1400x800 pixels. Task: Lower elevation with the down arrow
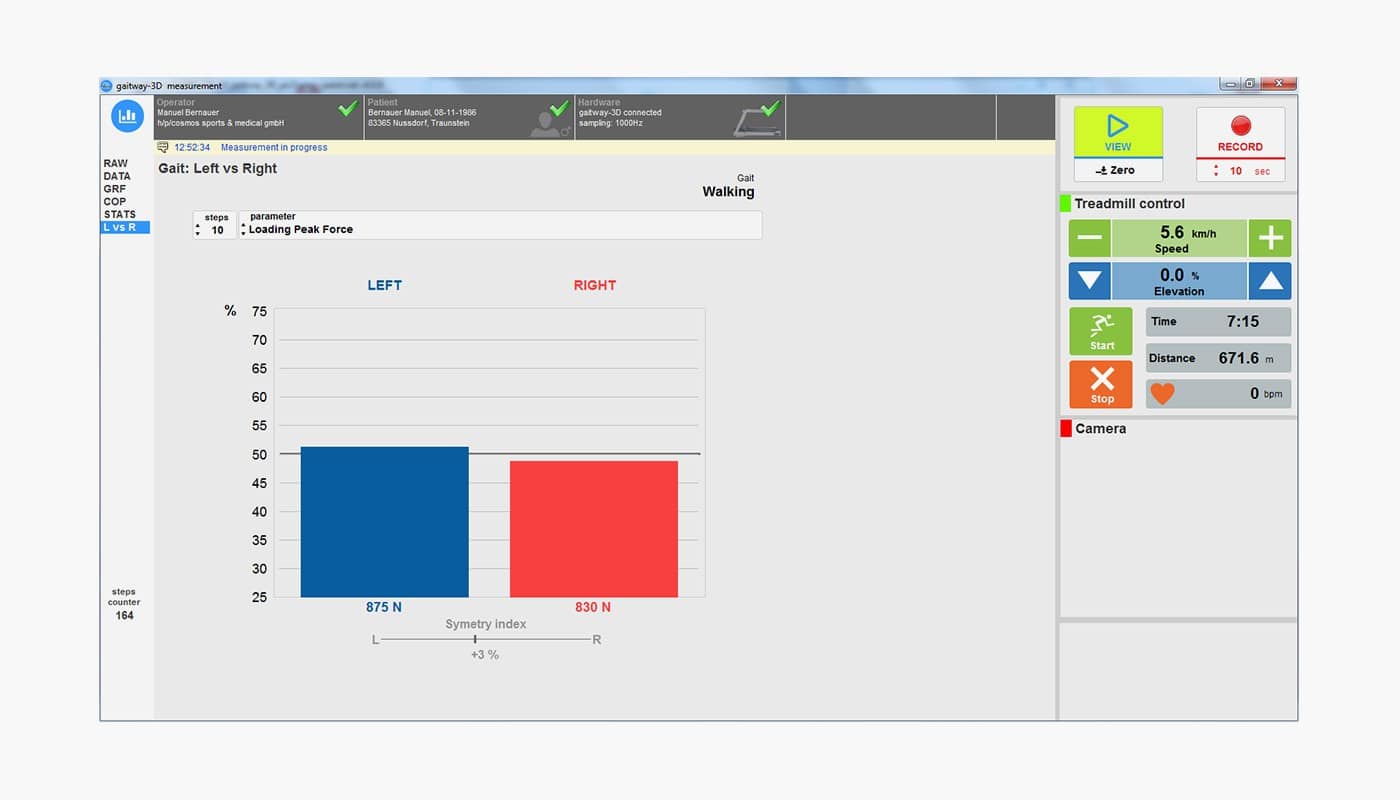(x=1089, y=281)
